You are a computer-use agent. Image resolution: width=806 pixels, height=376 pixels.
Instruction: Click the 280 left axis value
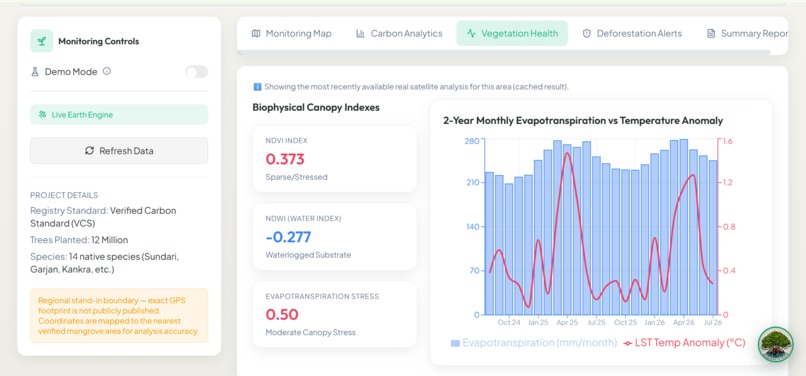point(472,141)
